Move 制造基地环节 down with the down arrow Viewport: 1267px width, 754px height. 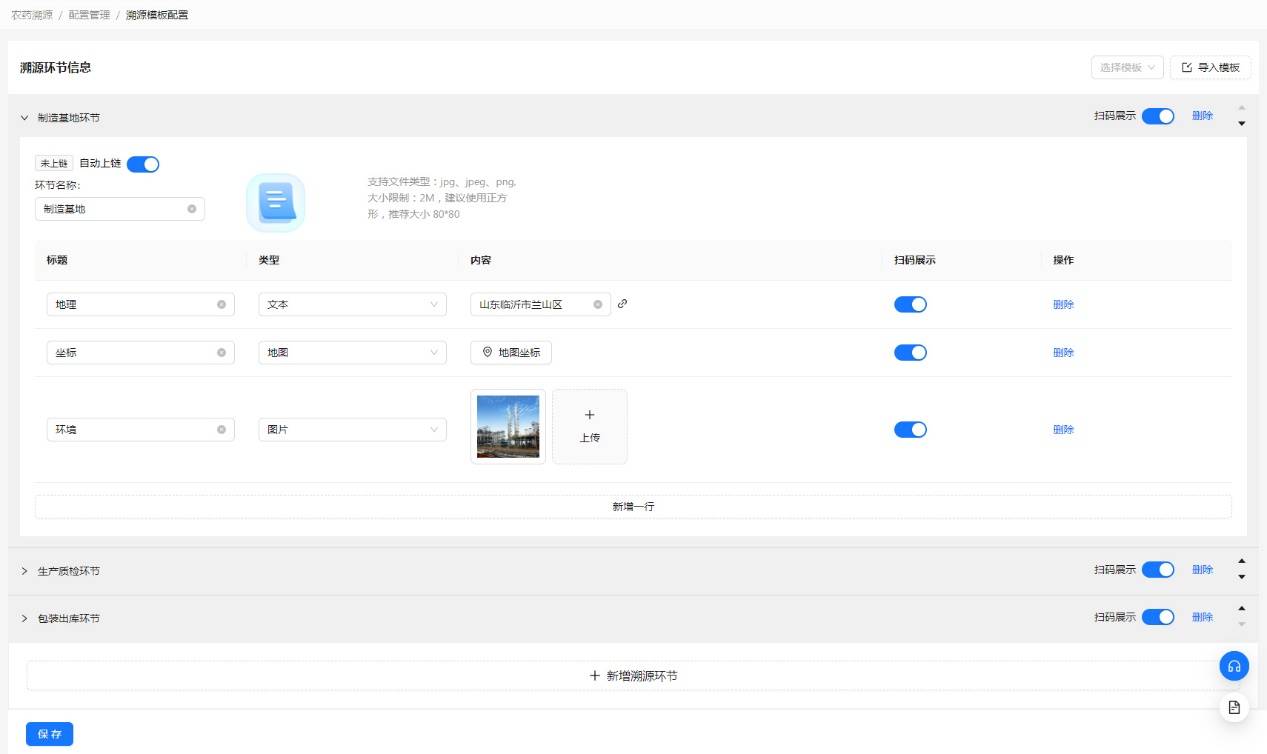click(x=1242, y=124)
